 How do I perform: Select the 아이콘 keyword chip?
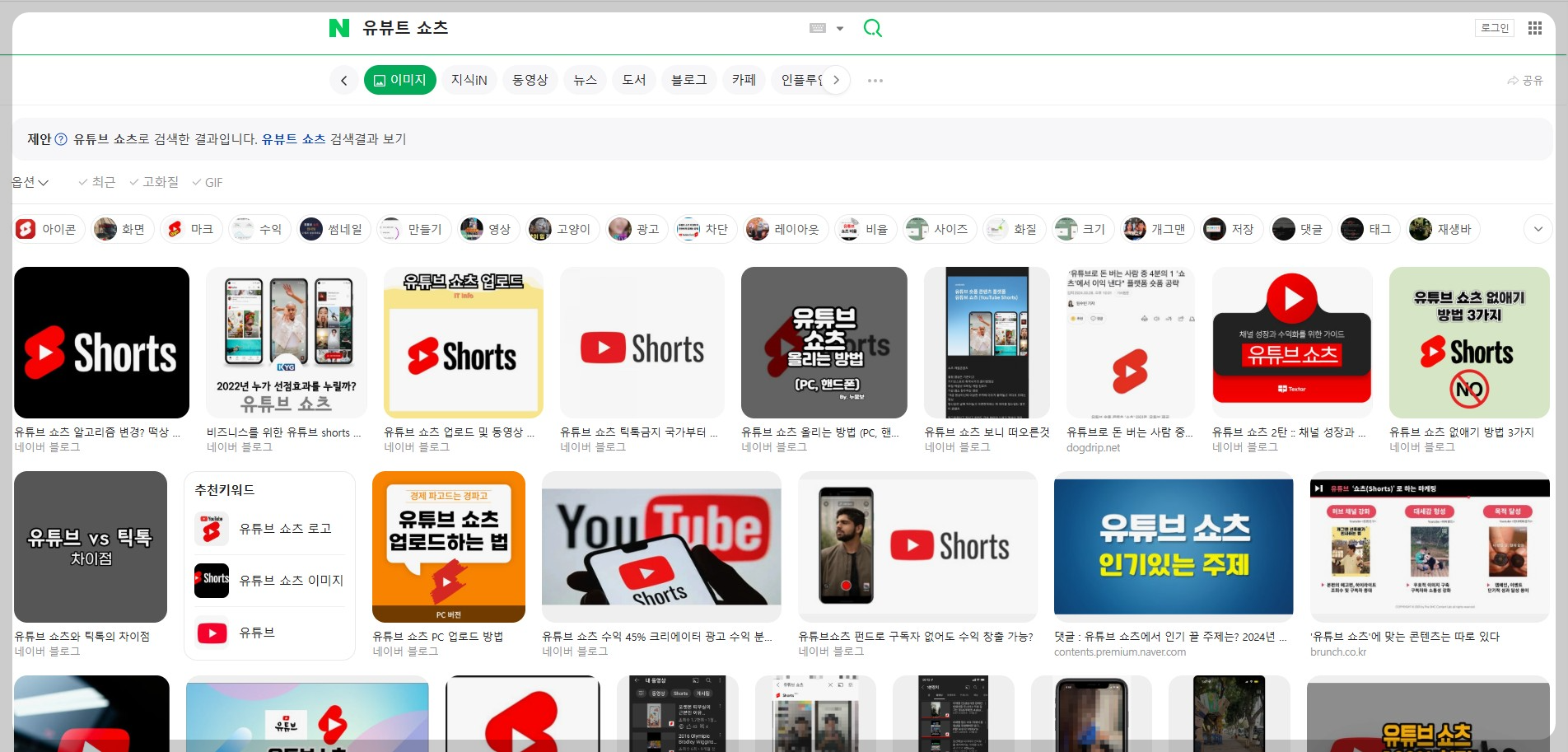pos(49,229)
